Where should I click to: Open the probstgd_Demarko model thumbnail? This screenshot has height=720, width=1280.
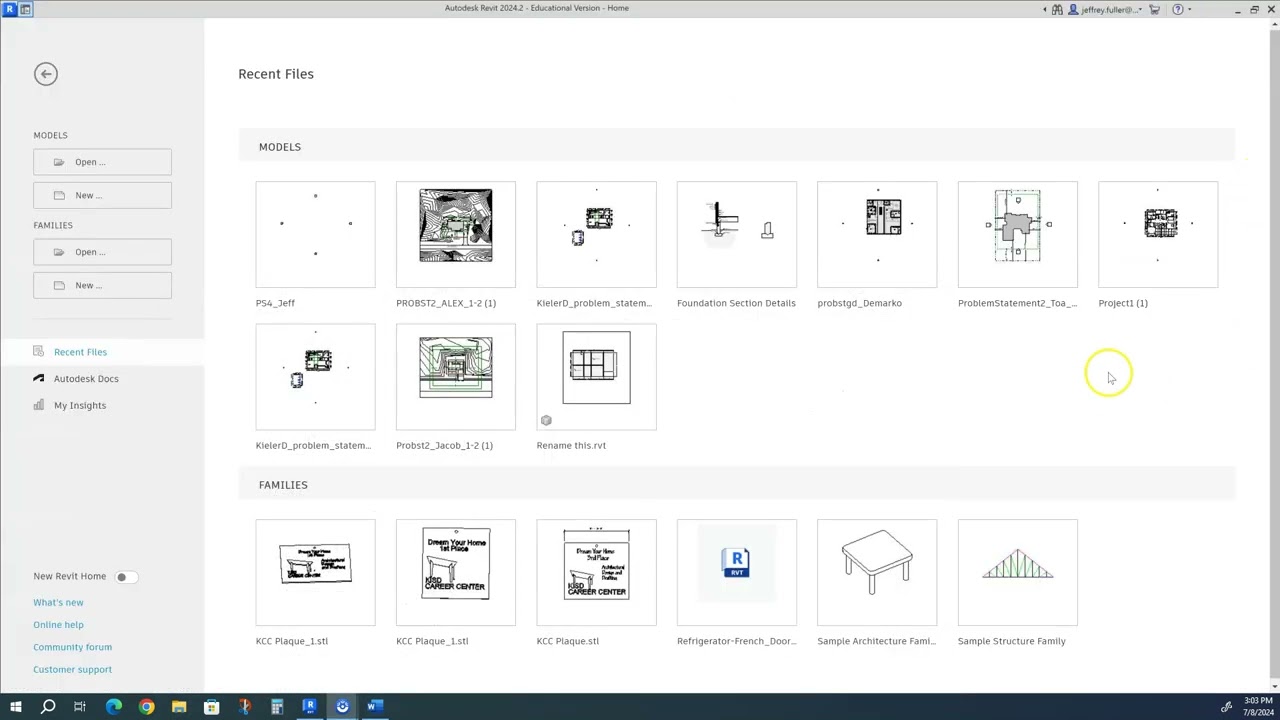pos(877,234)
